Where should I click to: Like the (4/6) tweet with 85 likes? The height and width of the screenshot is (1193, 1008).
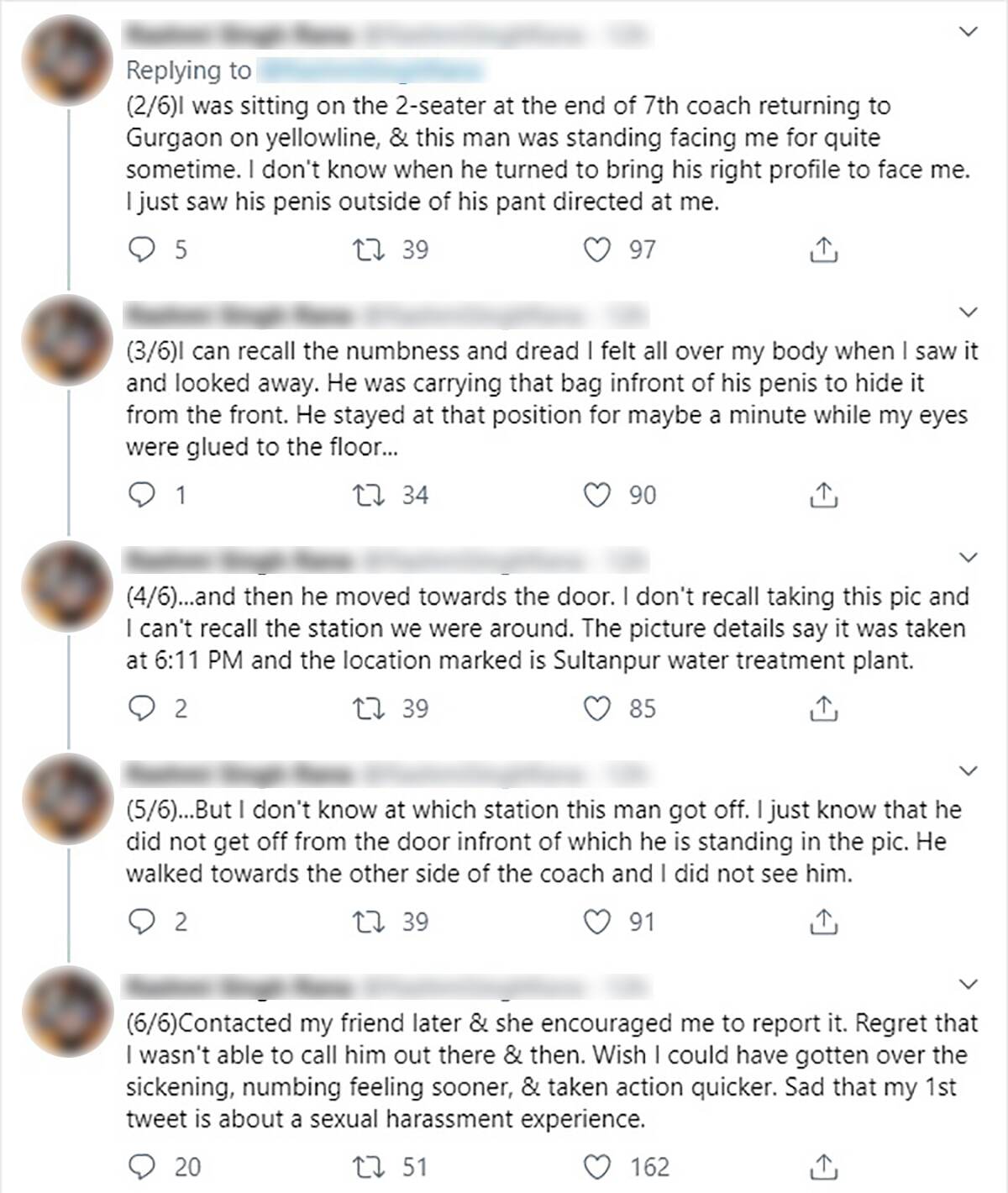click(596, 708)
